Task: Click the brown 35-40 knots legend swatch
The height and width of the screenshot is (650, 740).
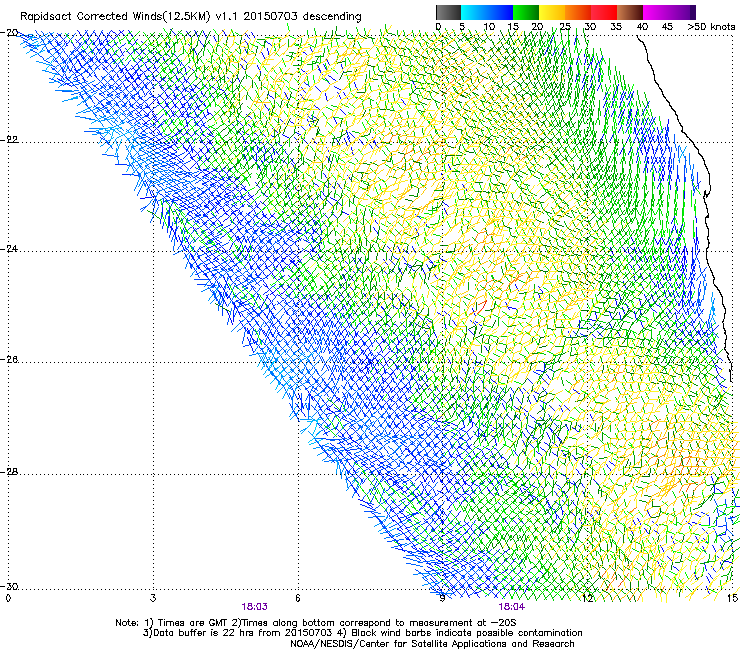Action: (630, 12)
